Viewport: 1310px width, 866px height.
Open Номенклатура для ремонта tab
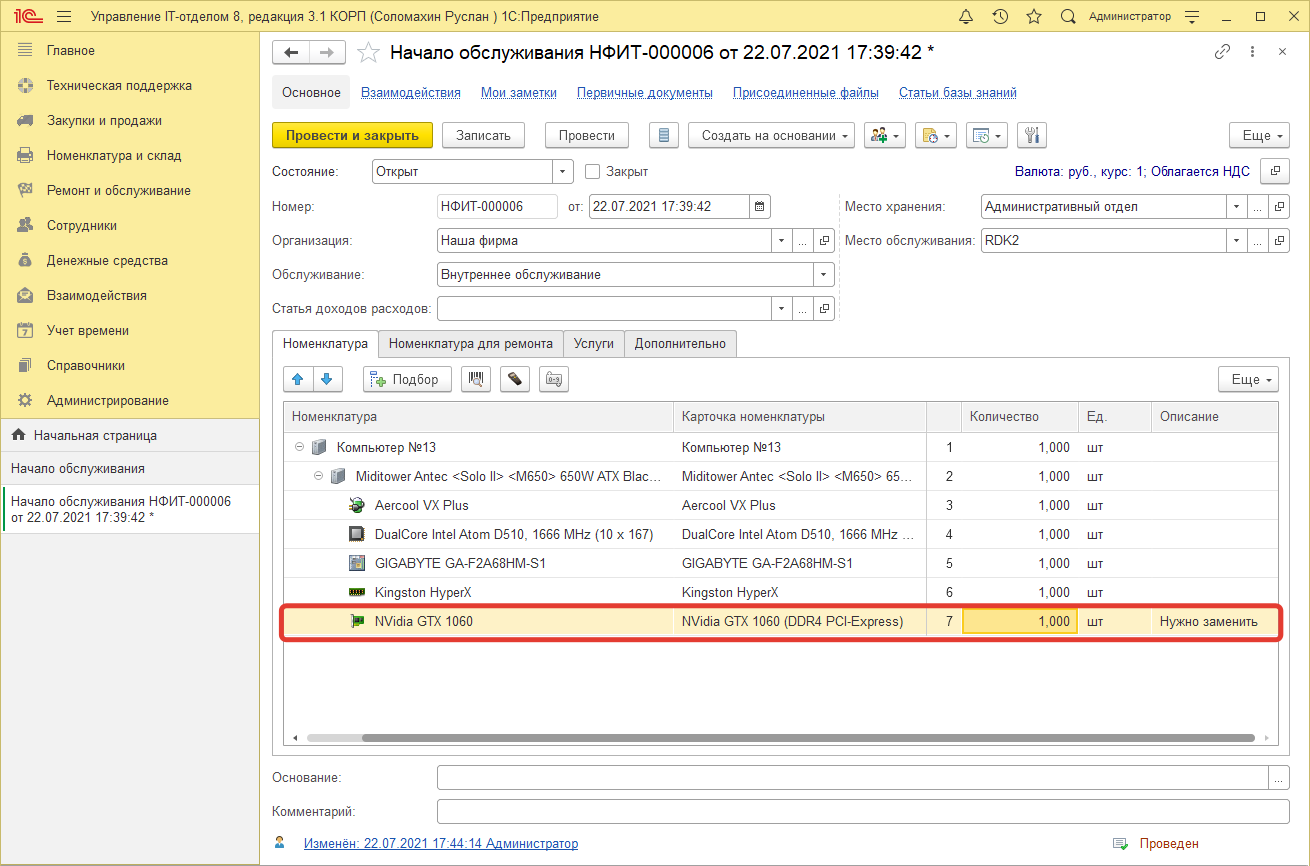[x=470, y=343]
